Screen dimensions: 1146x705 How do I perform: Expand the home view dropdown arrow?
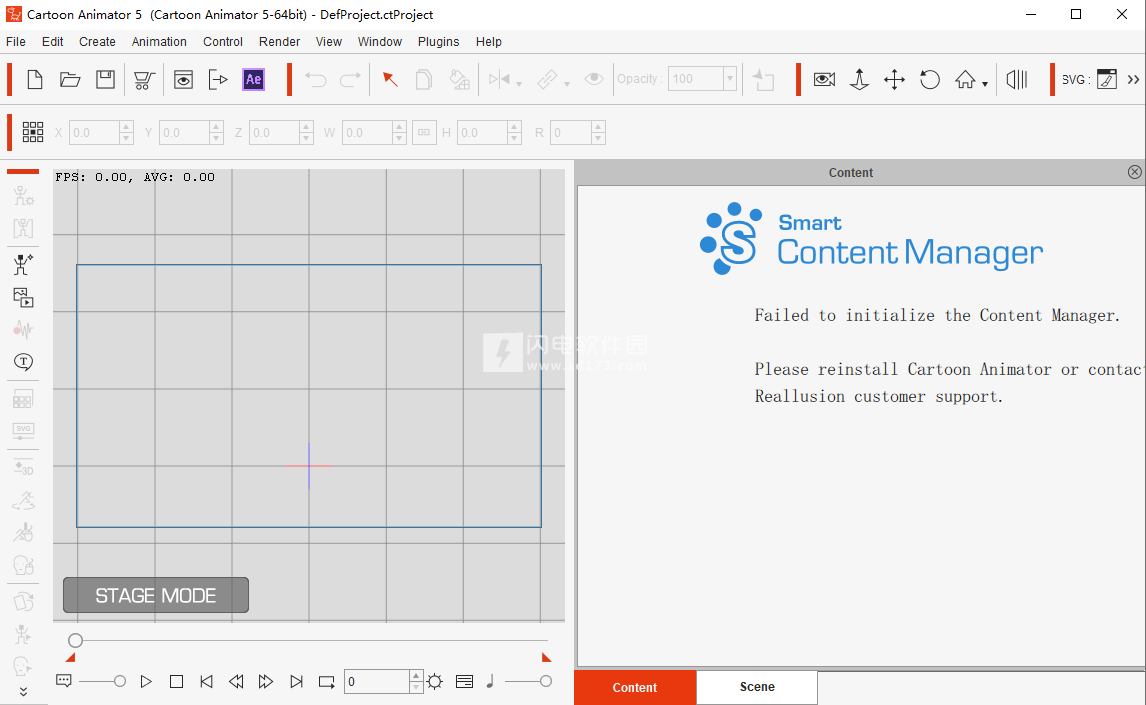coord(984,84)
